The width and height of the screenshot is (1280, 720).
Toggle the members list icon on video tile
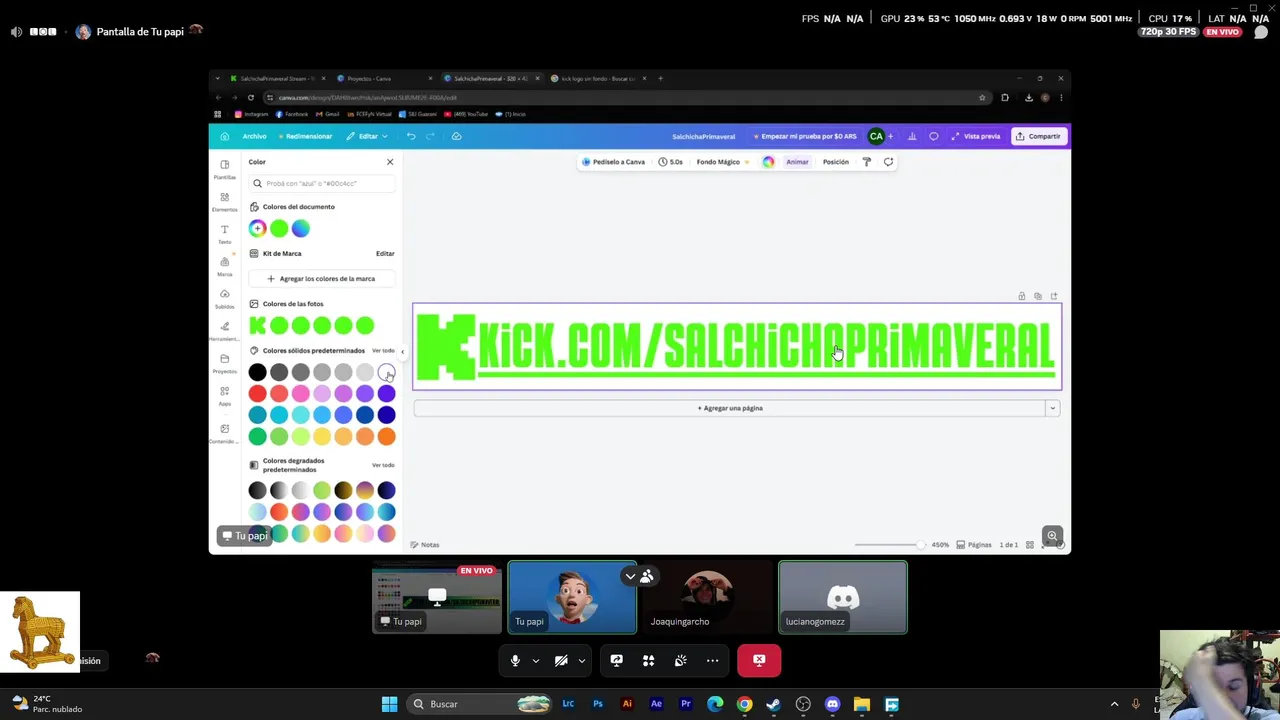[x=647, y=576]
